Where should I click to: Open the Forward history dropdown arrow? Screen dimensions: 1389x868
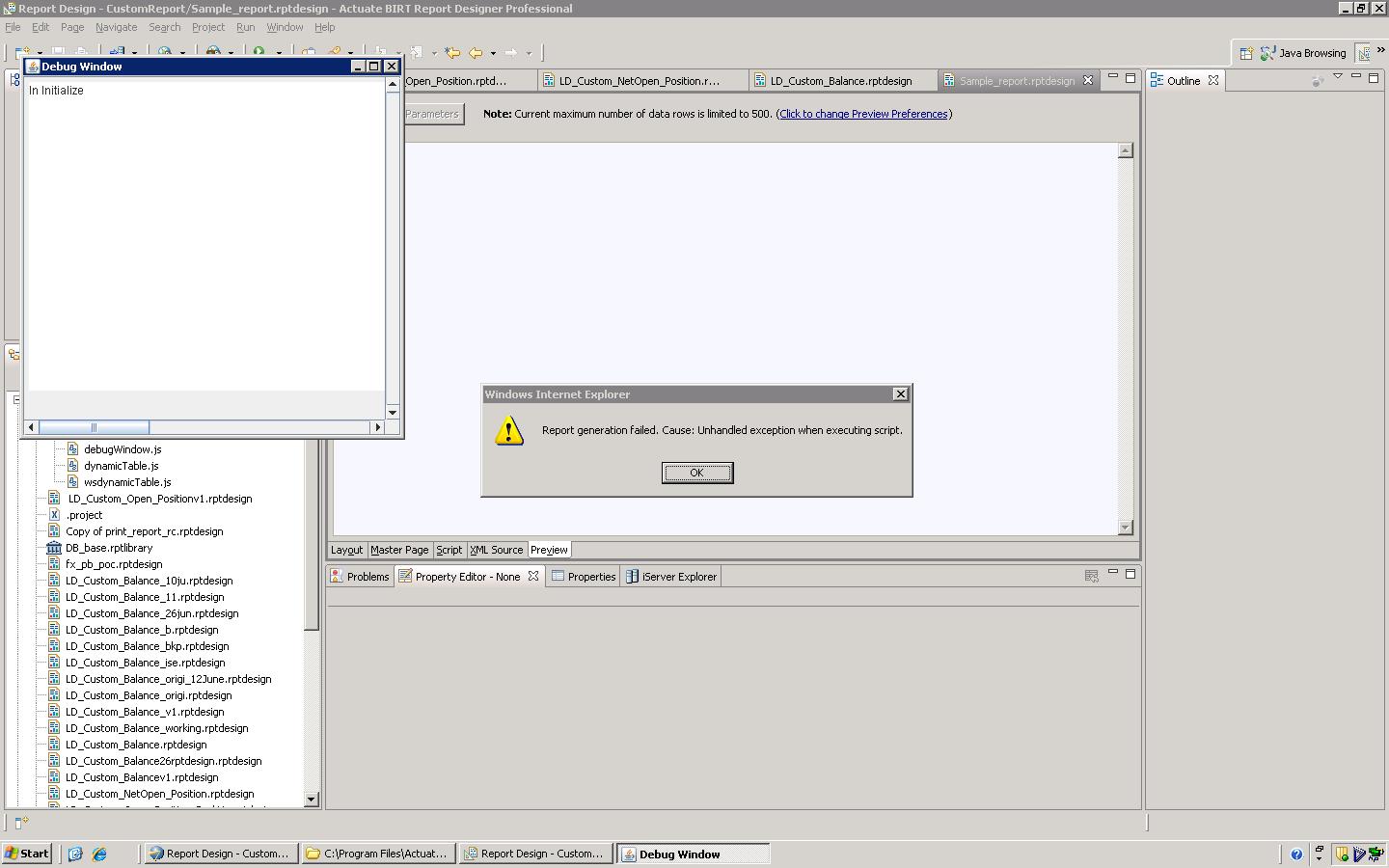tap(529, 53)
